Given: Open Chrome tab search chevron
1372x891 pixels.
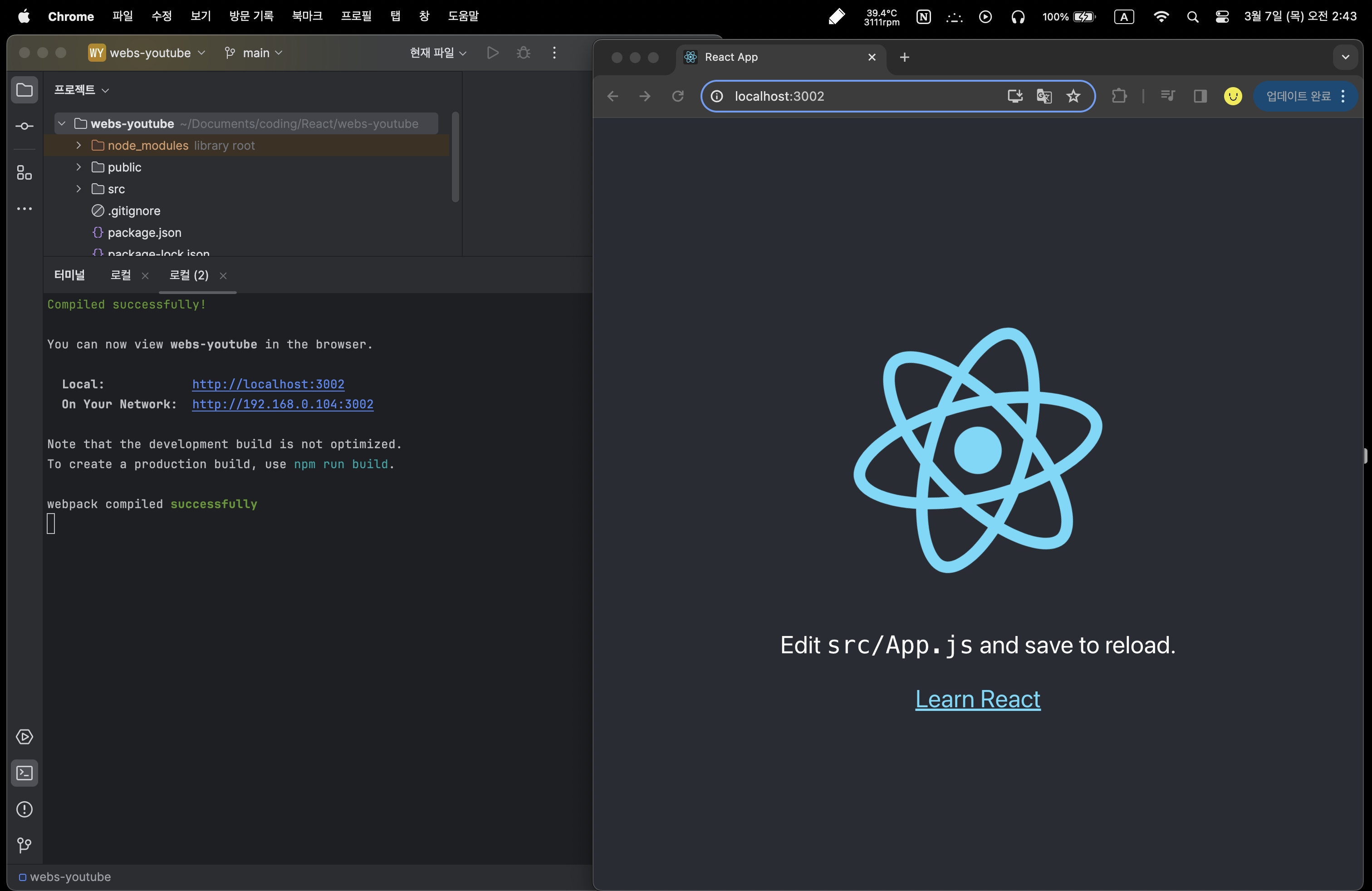Looking at the screenshot, I should tap(1345, 57).
